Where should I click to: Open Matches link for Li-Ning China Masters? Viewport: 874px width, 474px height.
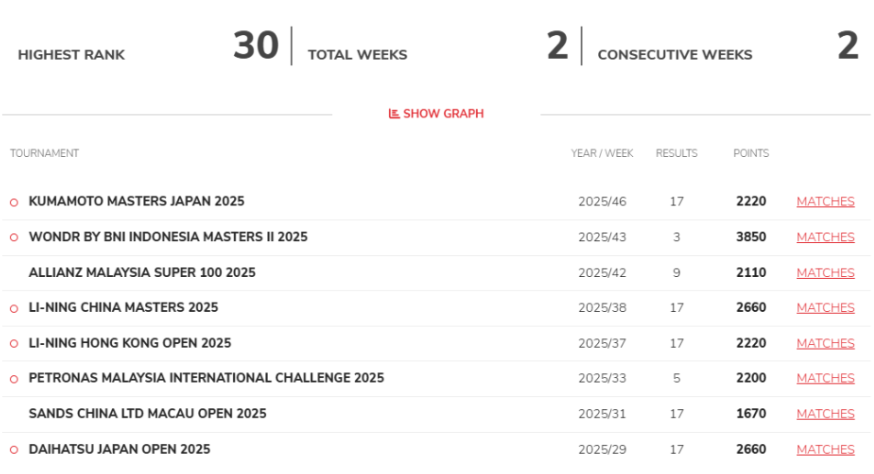point(825,308)
